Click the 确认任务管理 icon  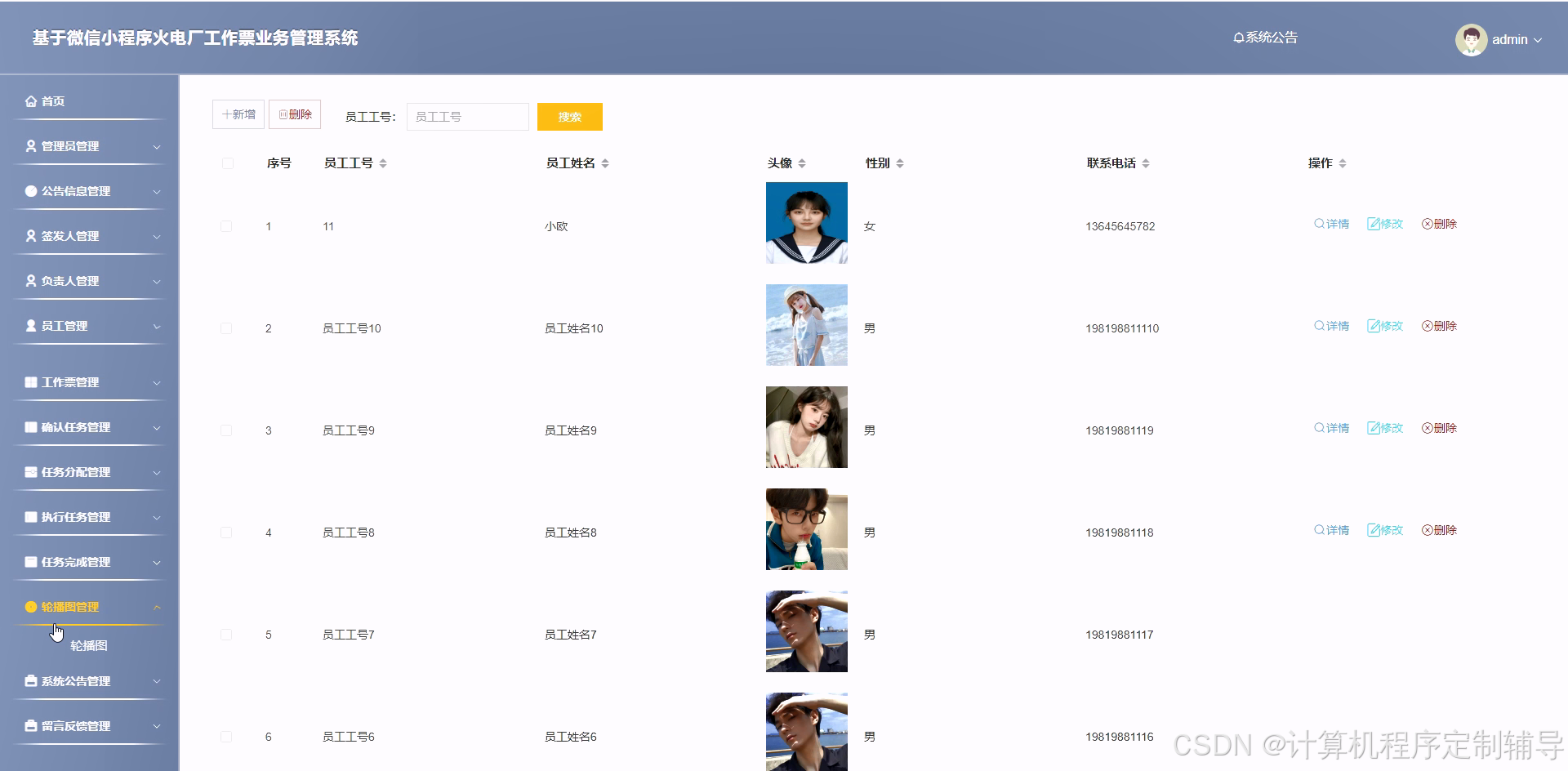(31, 427)
